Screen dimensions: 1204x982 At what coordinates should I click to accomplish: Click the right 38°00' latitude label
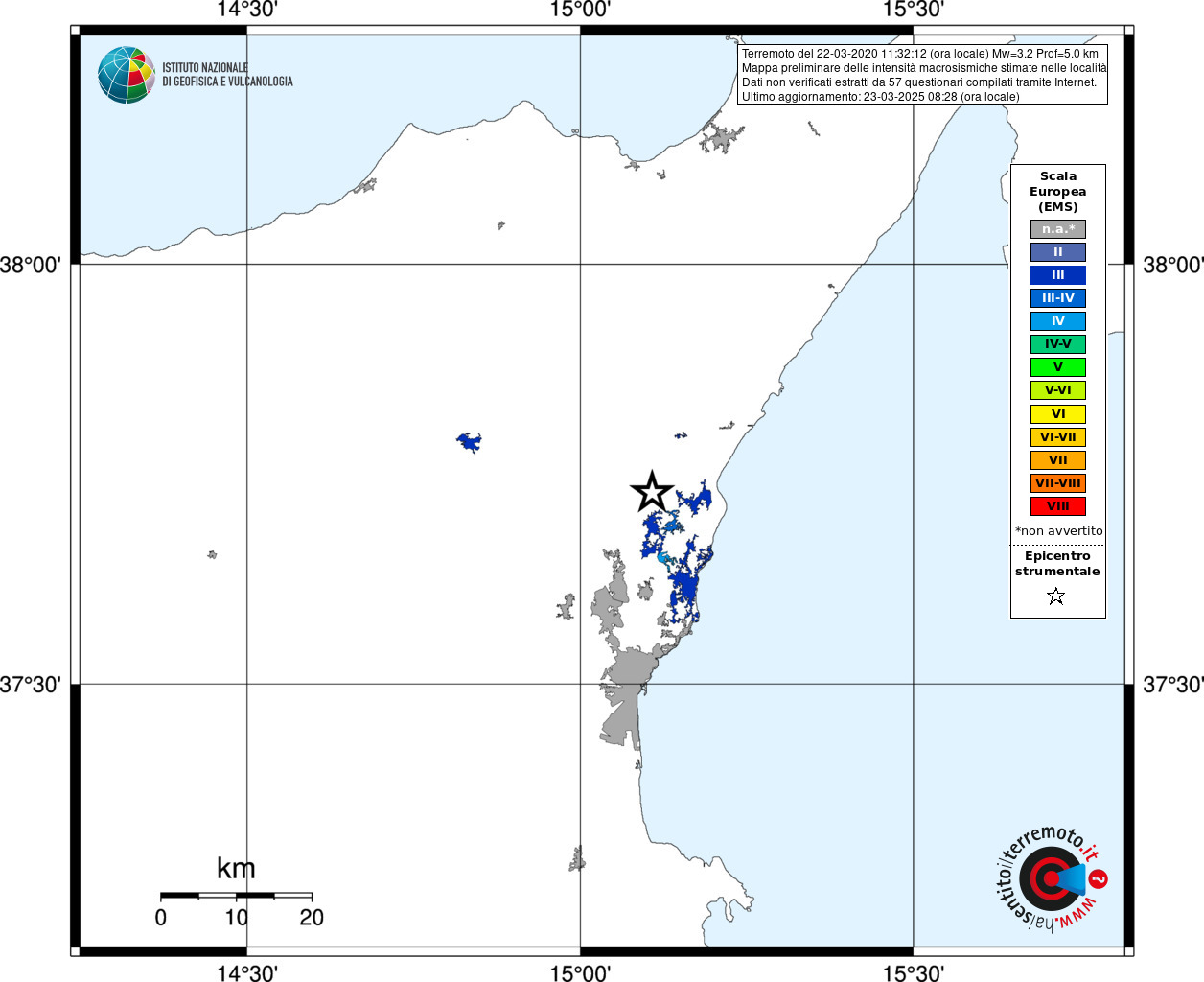(1173, 265)
